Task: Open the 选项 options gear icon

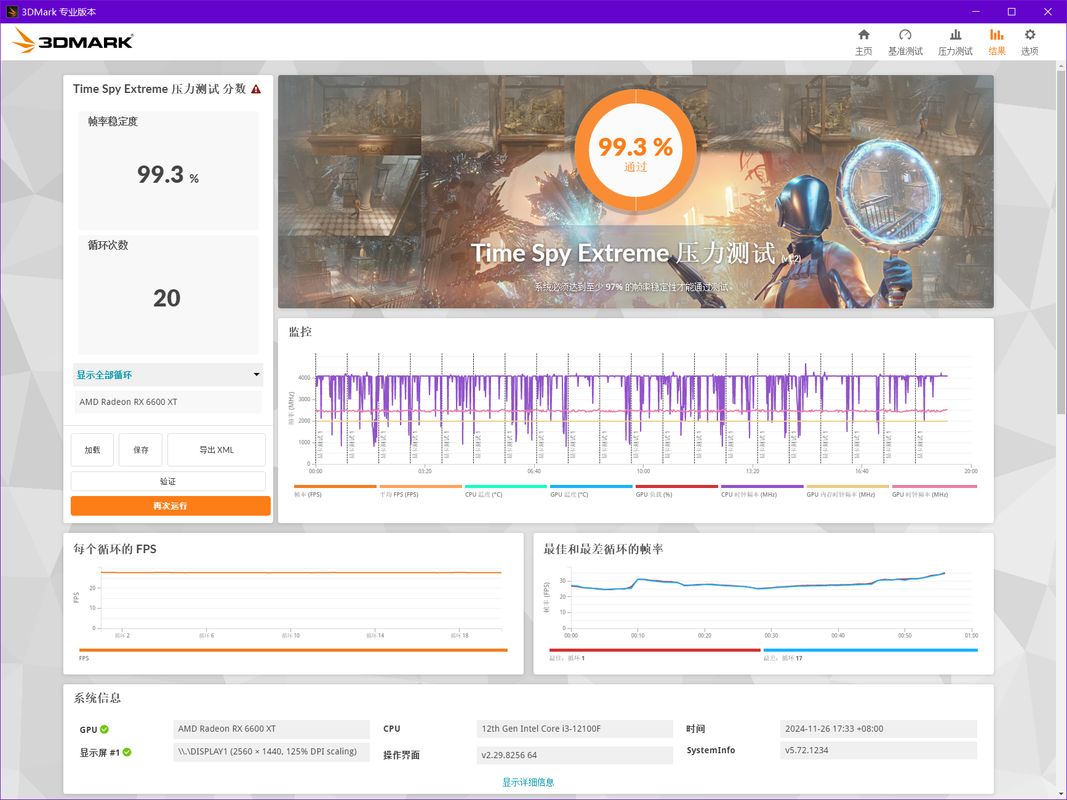Action: (1030, 35)
